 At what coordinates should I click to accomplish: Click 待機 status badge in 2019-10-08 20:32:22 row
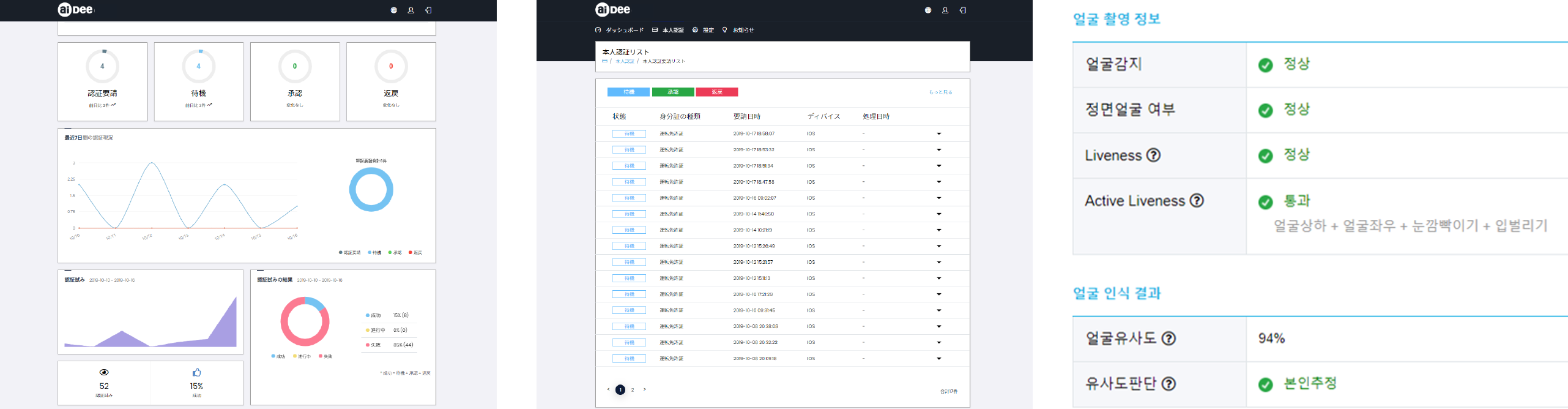[x=629, y=342]
